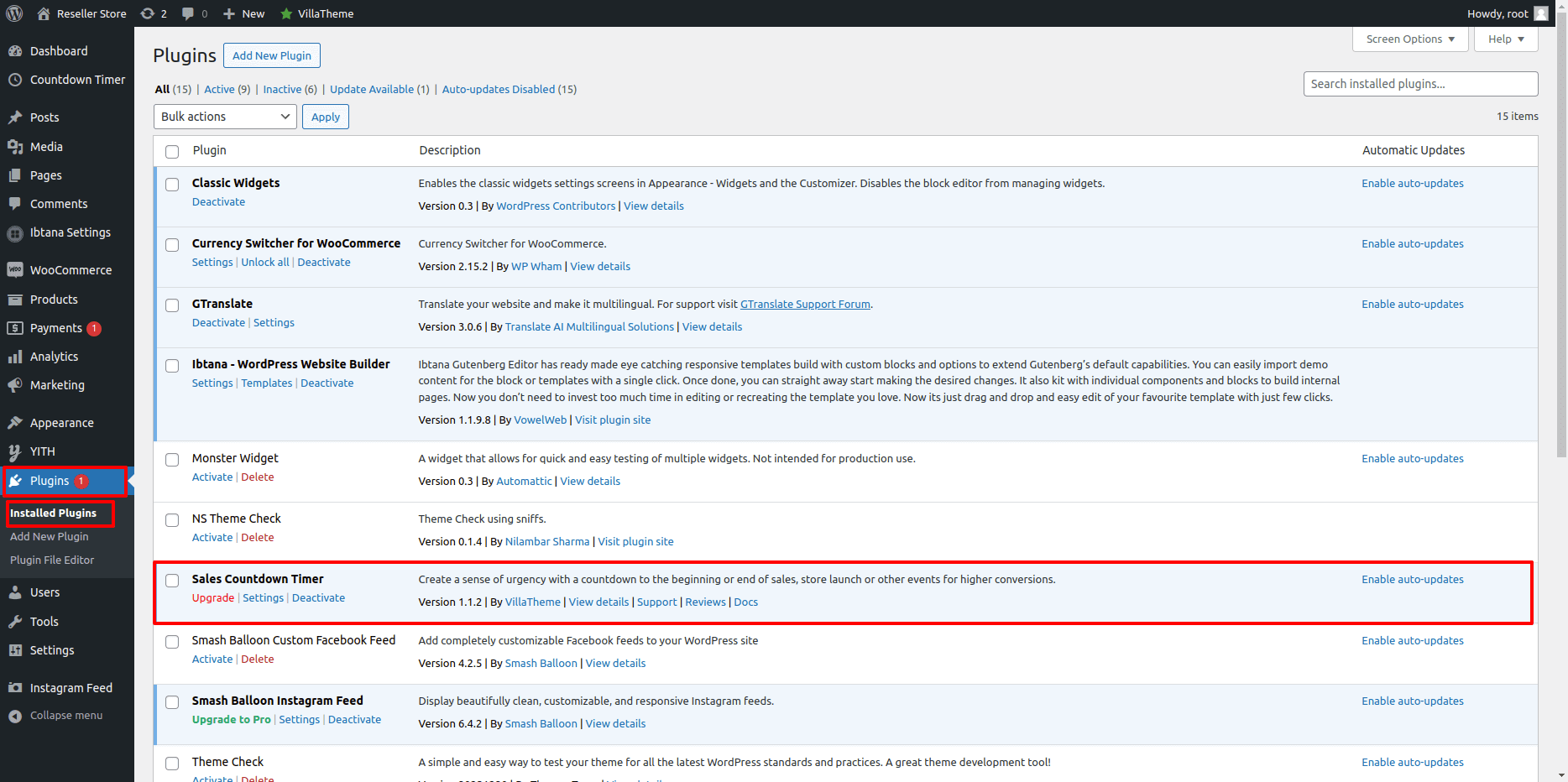Open the Dashboard icon in sidebar
Screen dimensions: 1568x782
coord(15,51)
